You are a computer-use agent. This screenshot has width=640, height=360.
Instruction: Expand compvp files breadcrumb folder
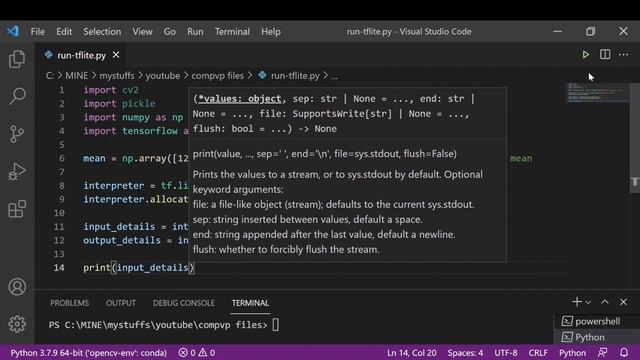[x=217, y=76]
